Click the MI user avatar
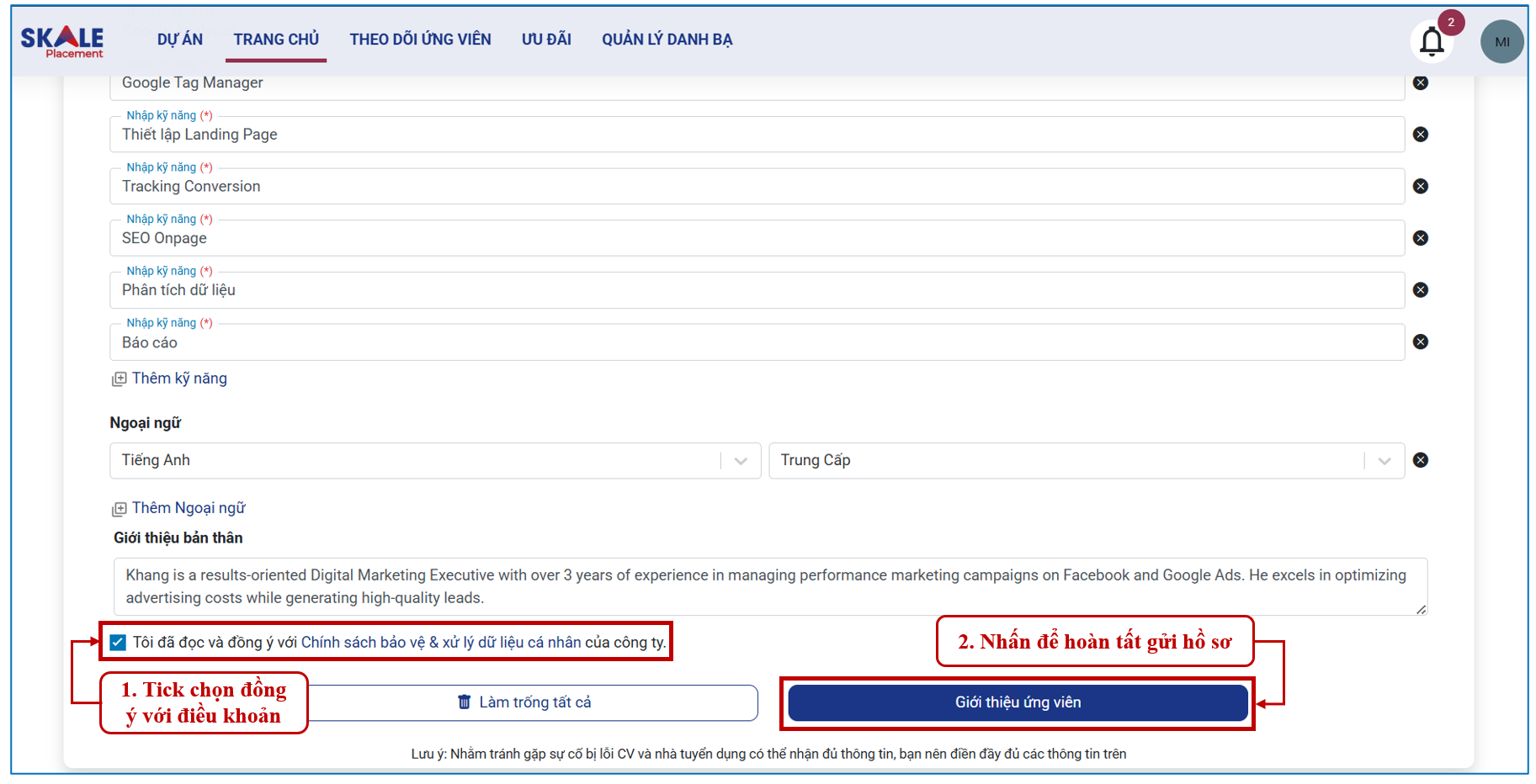 [1501, 42]
